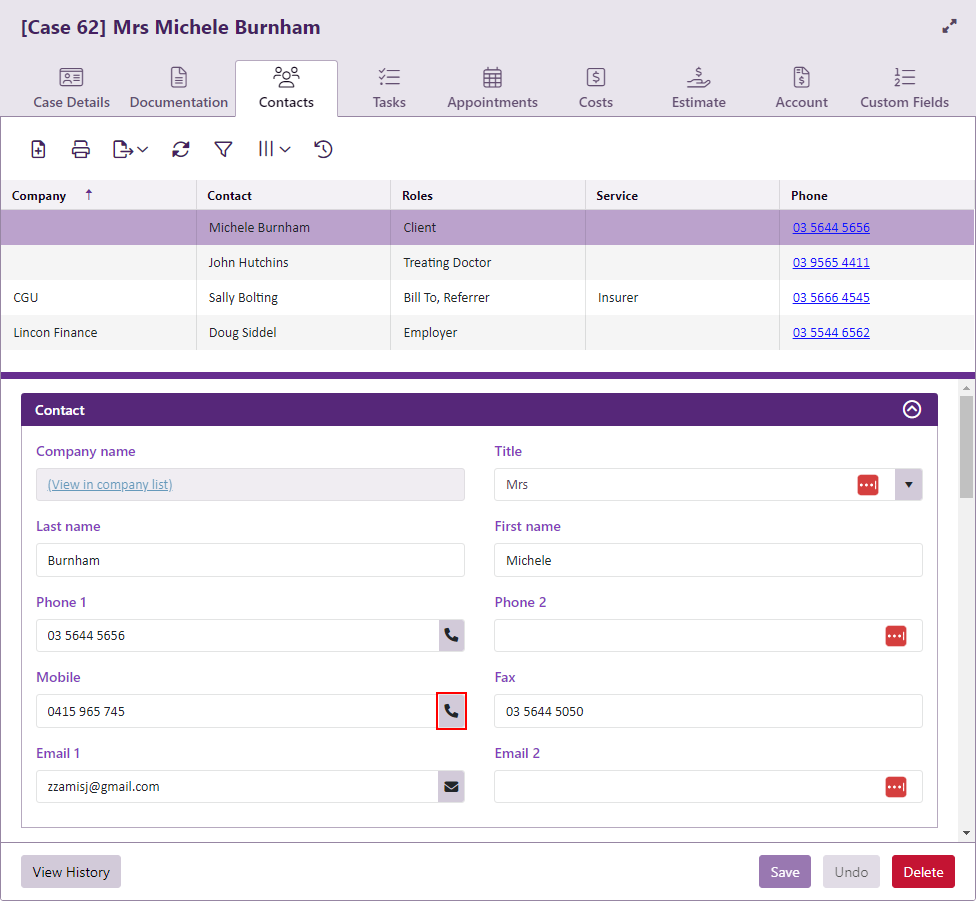The image size is (976, 901).
Task: Click the Email 1 envelope icon
Action: click(x=451, y=787)
